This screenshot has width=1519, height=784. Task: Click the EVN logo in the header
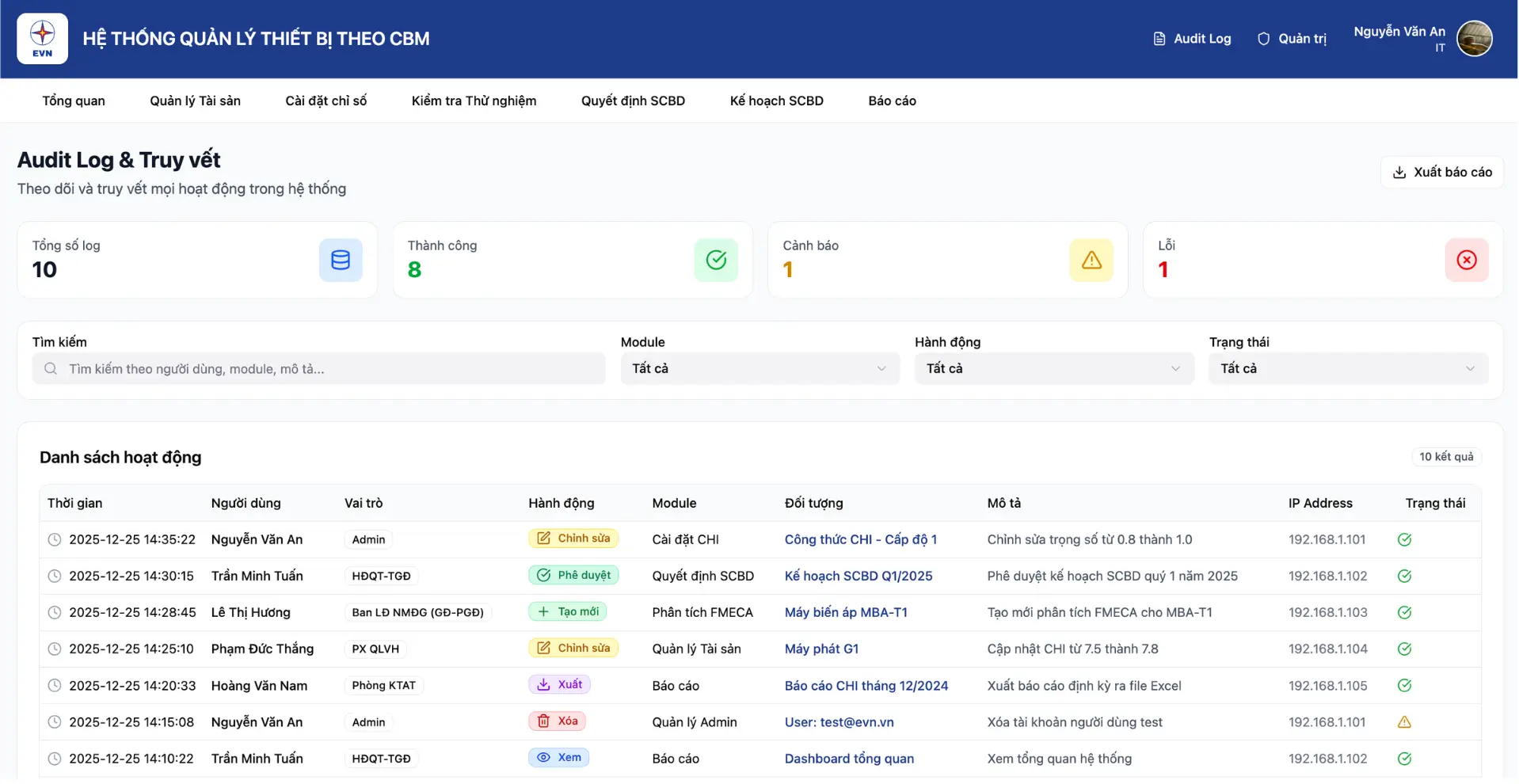click(x=41, y=38)
